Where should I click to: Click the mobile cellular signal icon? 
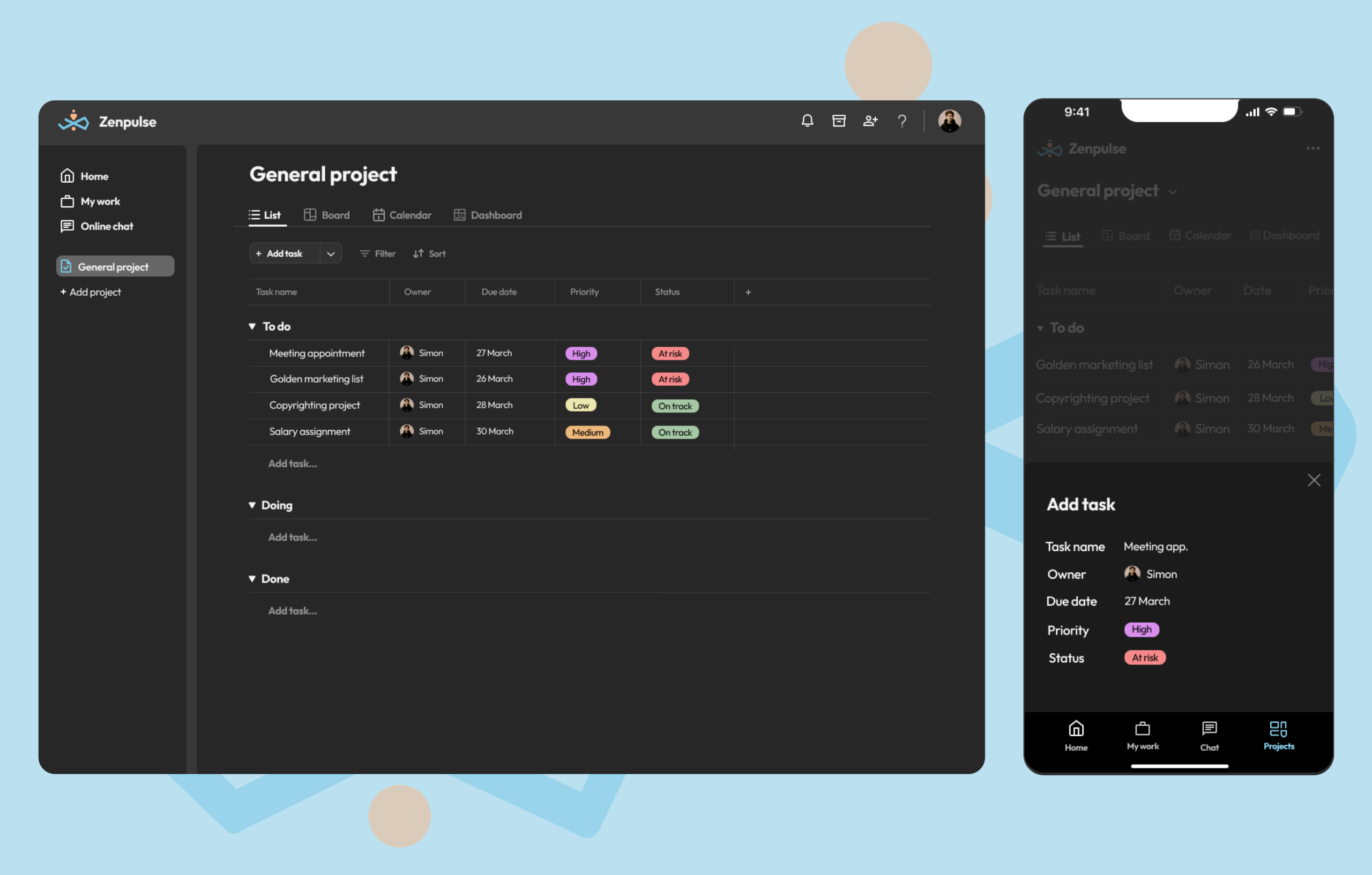tap(1252, 112)
